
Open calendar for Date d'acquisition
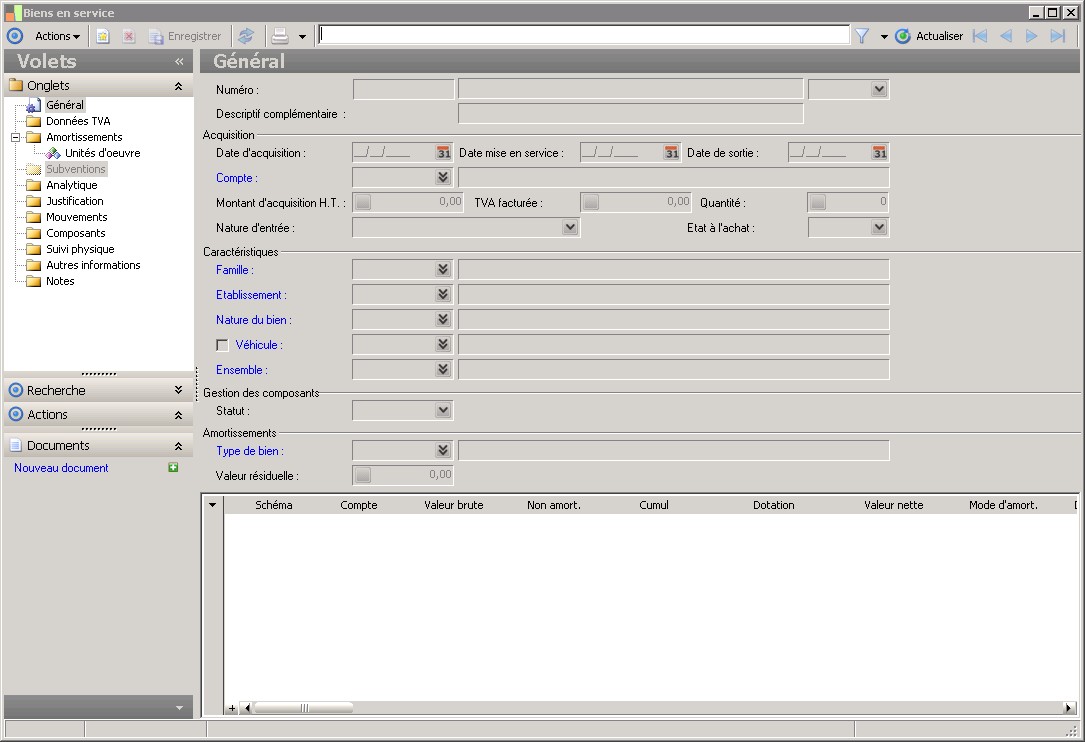click(x=443, y=153)
